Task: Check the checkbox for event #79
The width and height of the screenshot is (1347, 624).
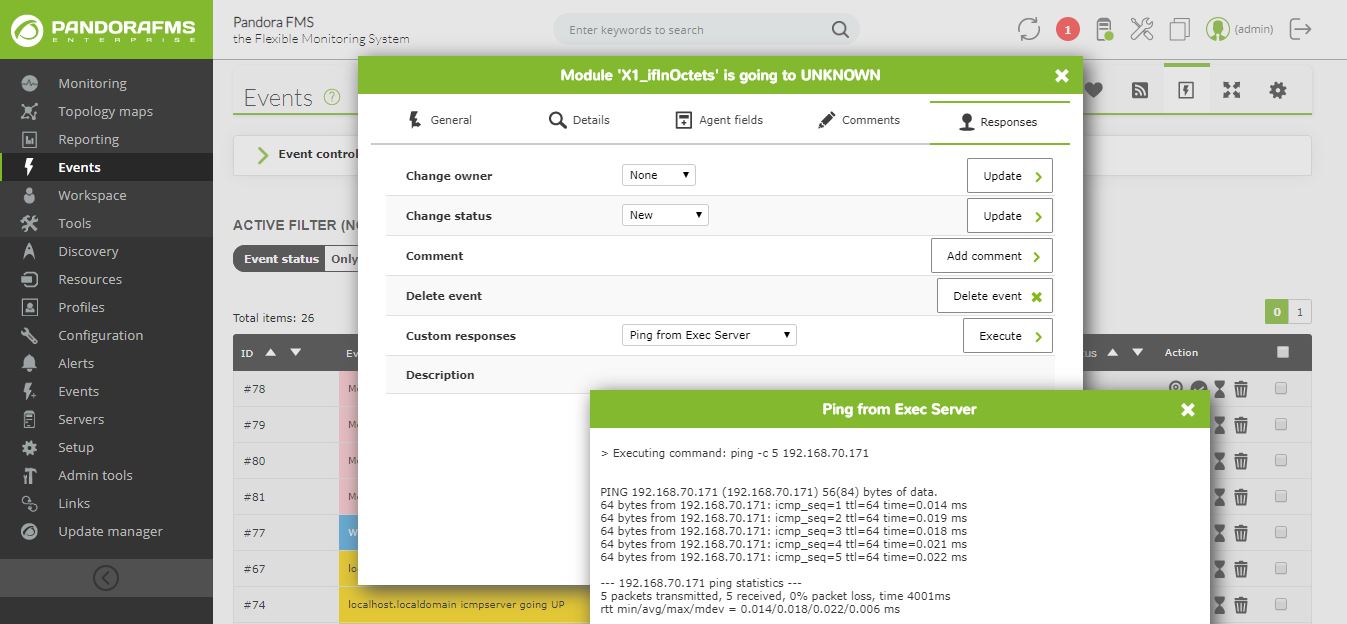Action: [1281, 425]
